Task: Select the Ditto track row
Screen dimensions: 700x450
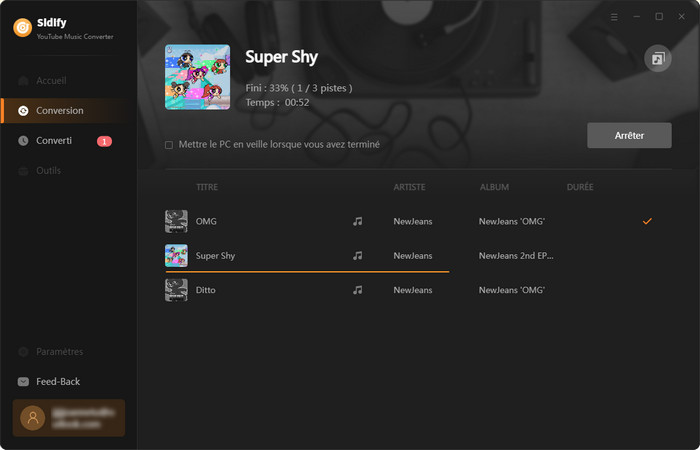Action: (x=400, y=290)
